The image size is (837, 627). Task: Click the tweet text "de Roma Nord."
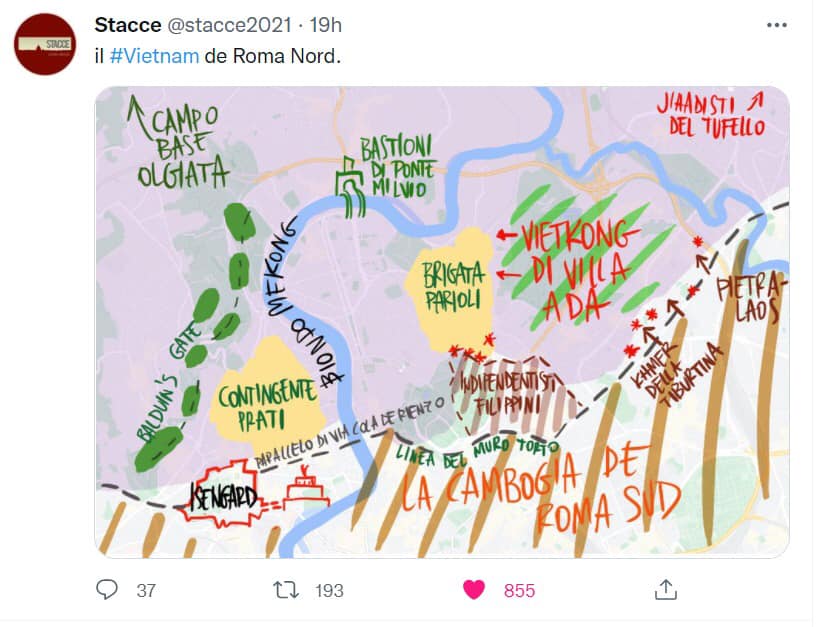[x=272, y=55]
